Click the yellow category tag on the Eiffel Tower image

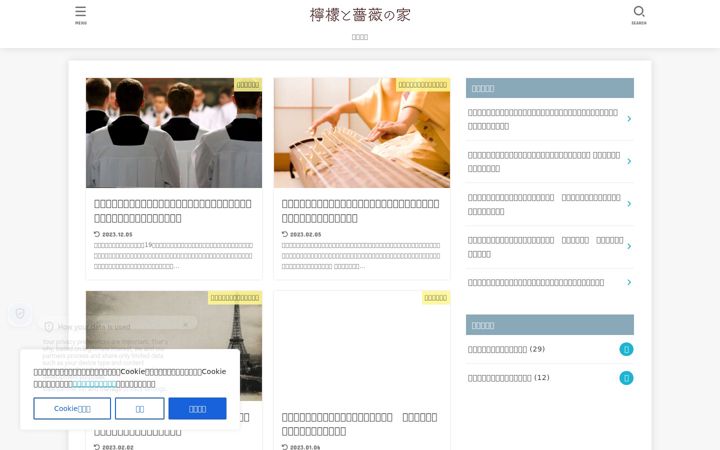(x=235, y=298)
